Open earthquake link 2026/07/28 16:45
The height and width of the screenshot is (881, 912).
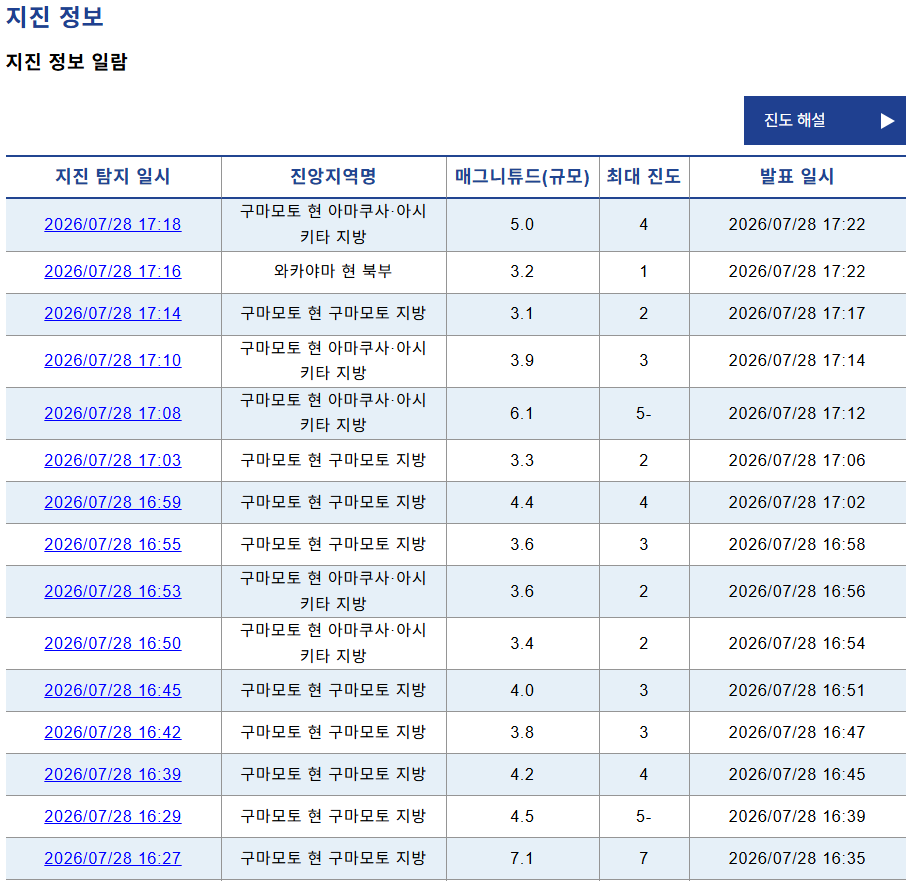(113, 690)
